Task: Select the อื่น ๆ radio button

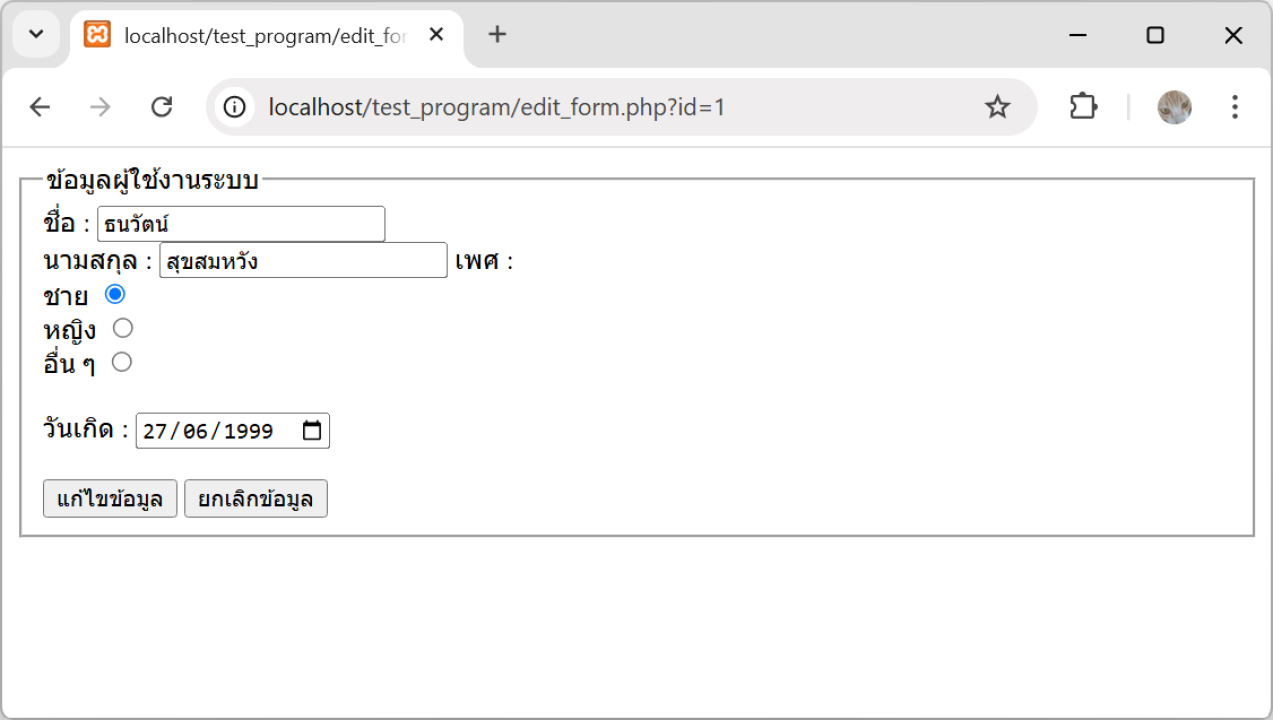Action: point(121,362)
